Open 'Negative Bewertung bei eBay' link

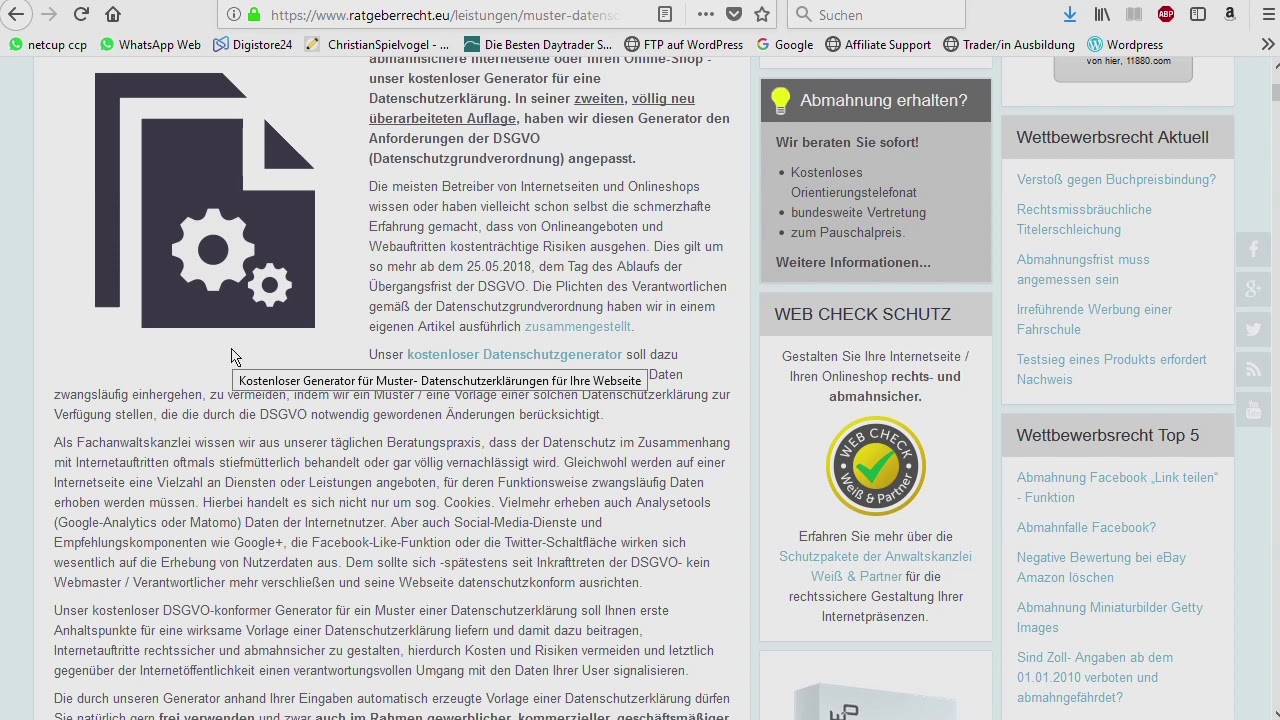point(1101,567)
